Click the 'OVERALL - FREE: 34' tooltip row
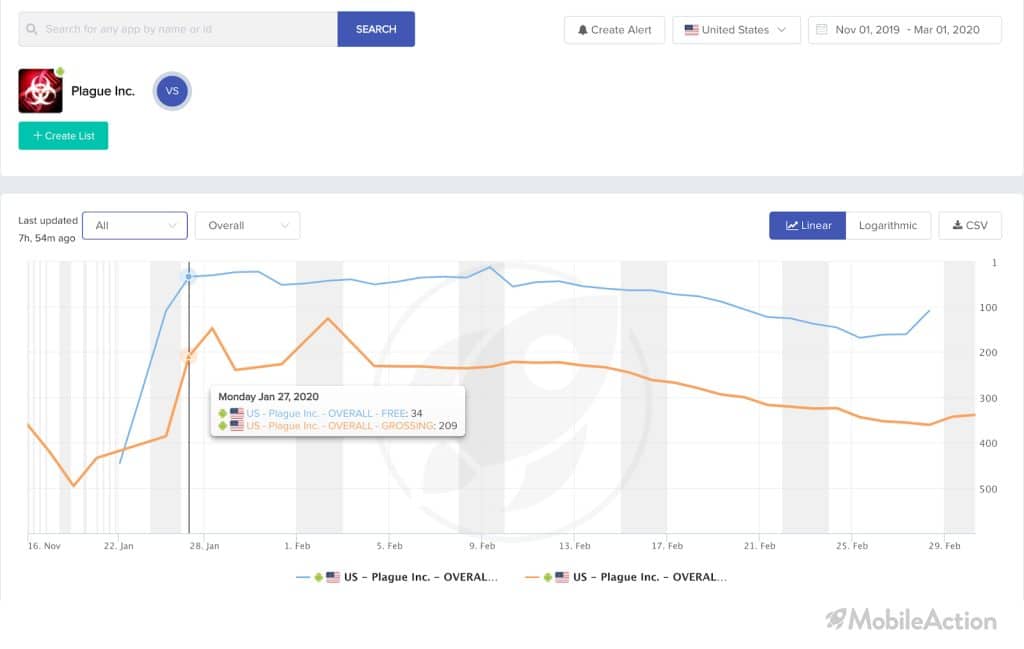The image size is (1024, 649). 320,413
